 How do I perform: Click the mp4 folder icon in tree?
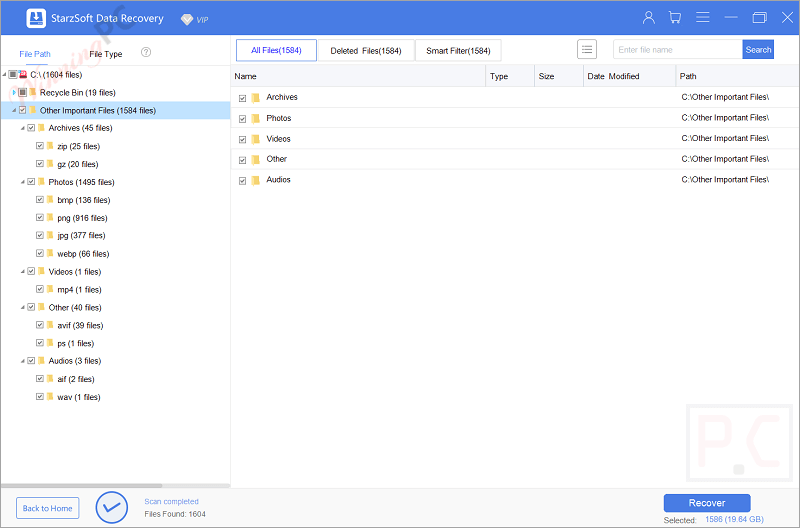[50, 289]
